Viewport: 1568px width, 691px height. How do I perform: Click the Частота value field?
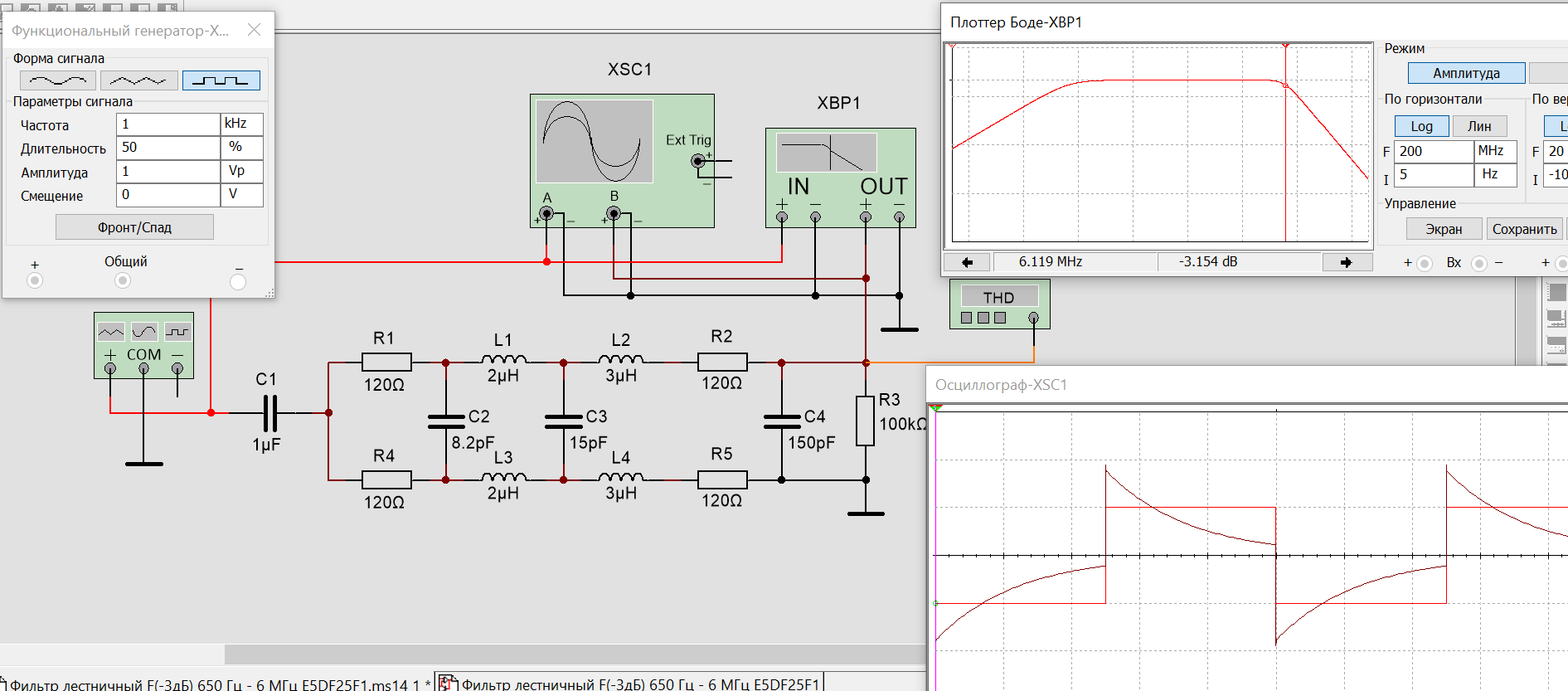click(168, 124)
